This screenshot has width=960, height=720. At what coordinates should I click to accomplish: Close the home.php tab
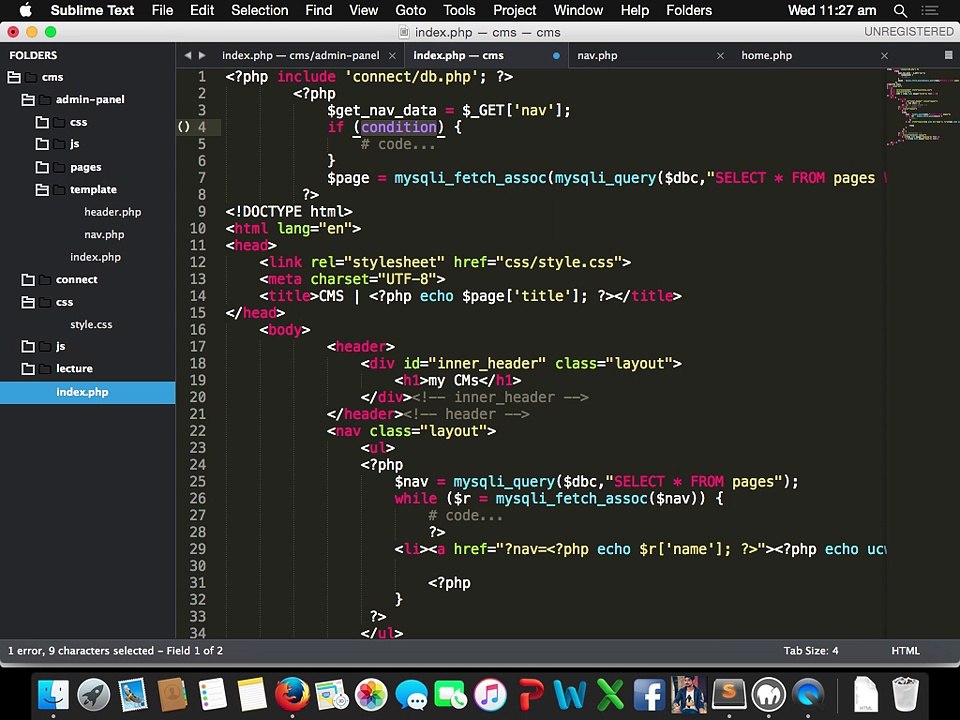coord(885,56)
